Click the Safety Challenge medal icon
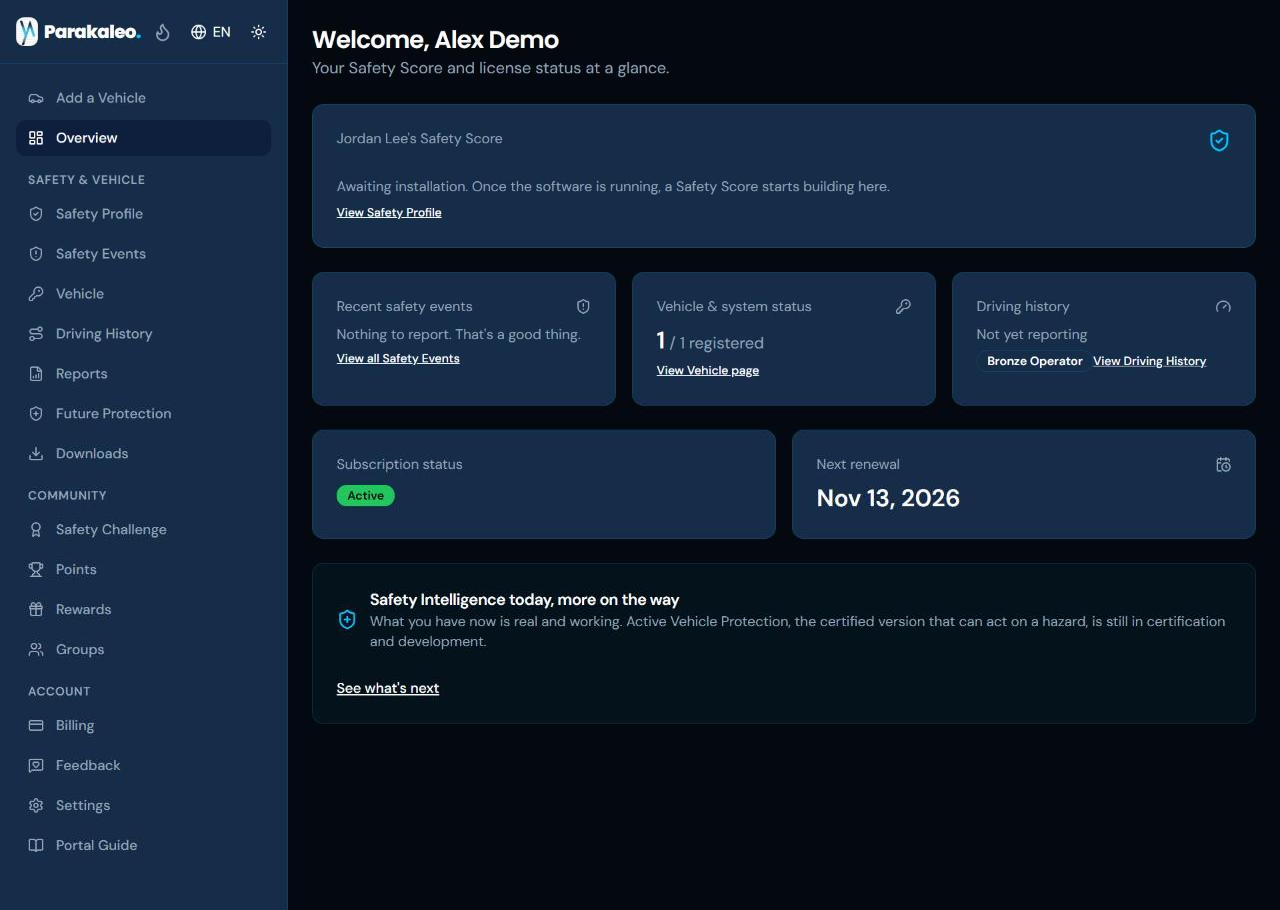1280x910 pixels. coord(36,530)
